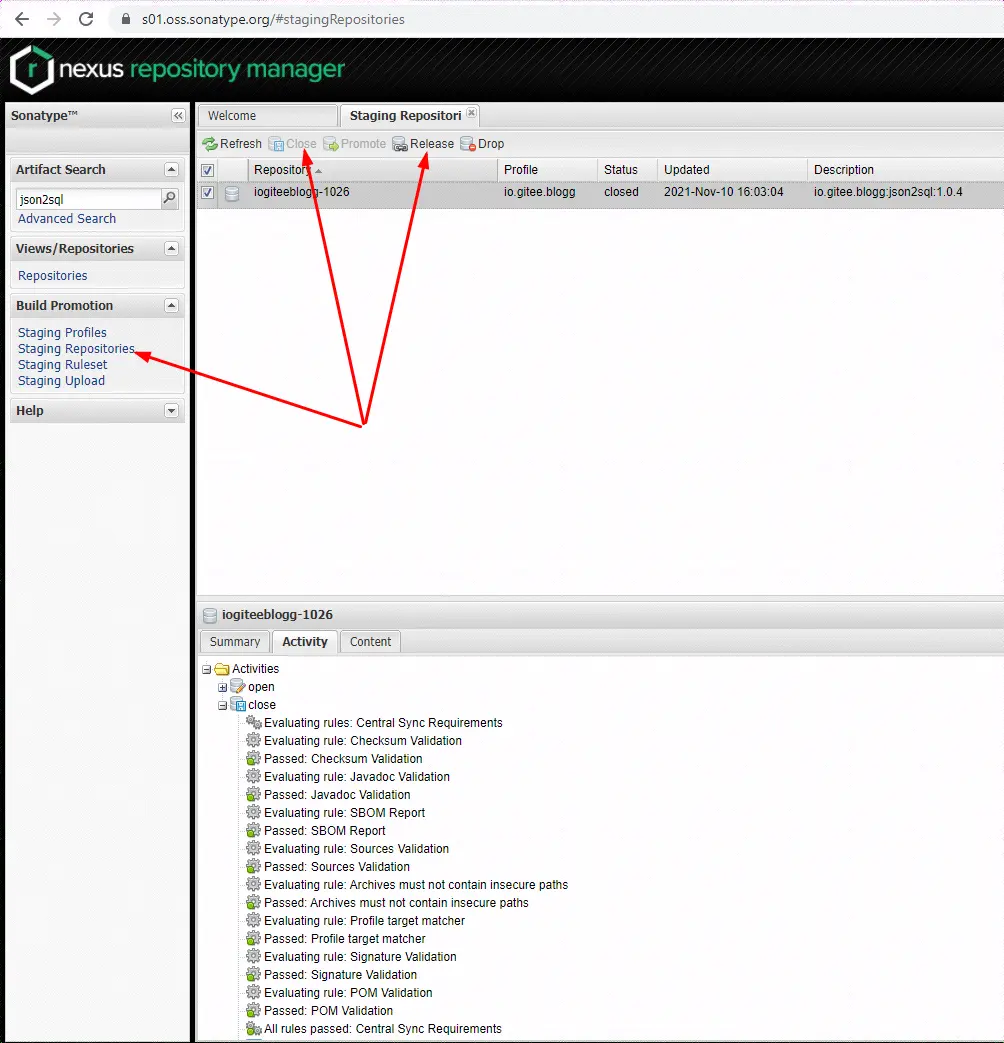
Task: Click the artifact search field containing json2sql
Action: tap(88, 199)
